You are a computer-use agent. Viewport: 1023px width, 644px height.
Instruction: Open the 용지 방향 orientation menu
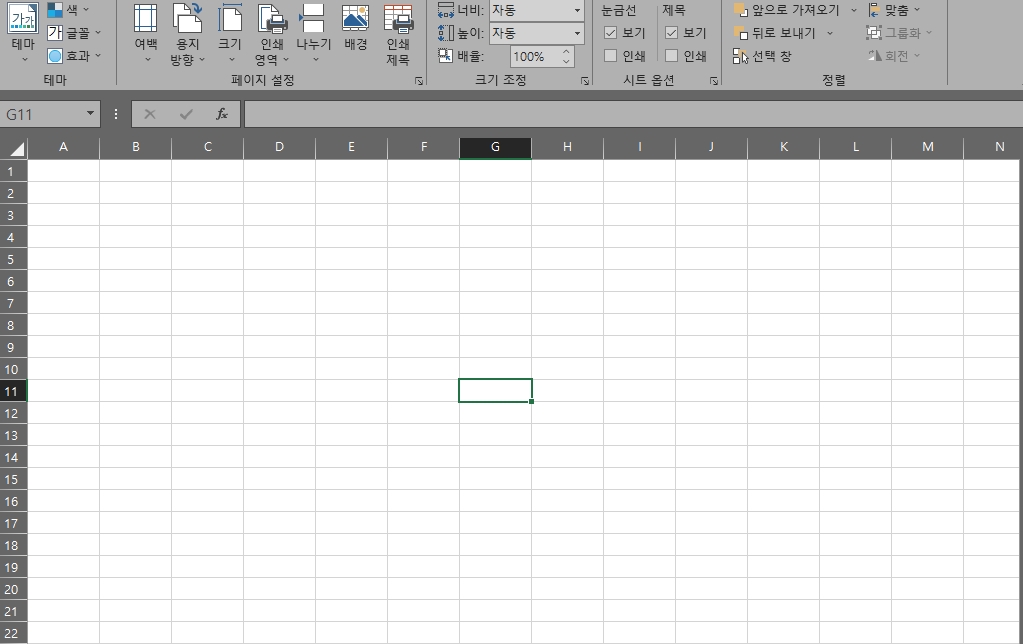tap(187, 33)
